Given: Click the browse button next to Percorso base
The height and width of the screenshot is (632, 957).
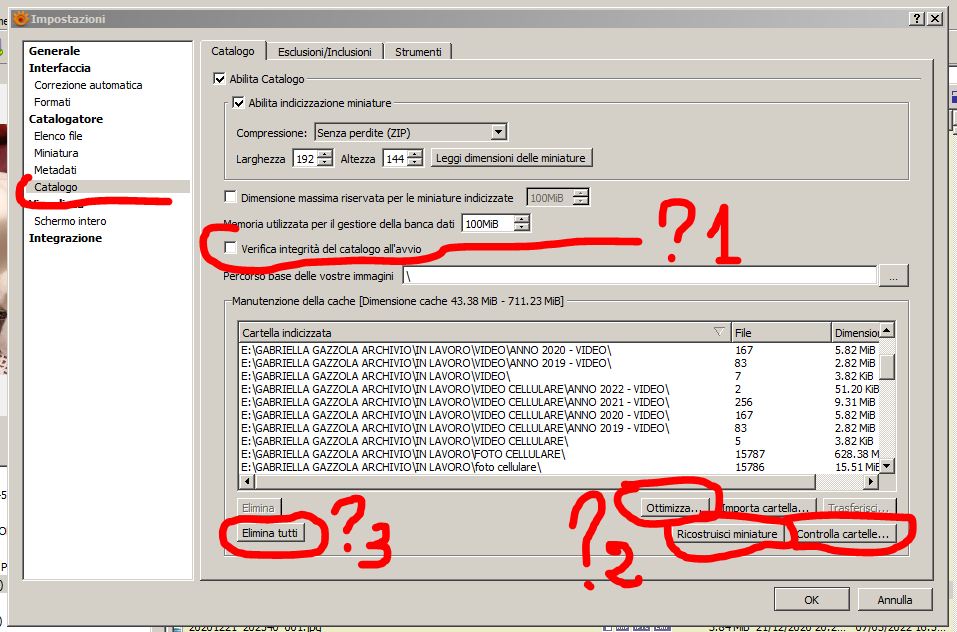Looking at the screenshot, I should (x=893, y=276).
